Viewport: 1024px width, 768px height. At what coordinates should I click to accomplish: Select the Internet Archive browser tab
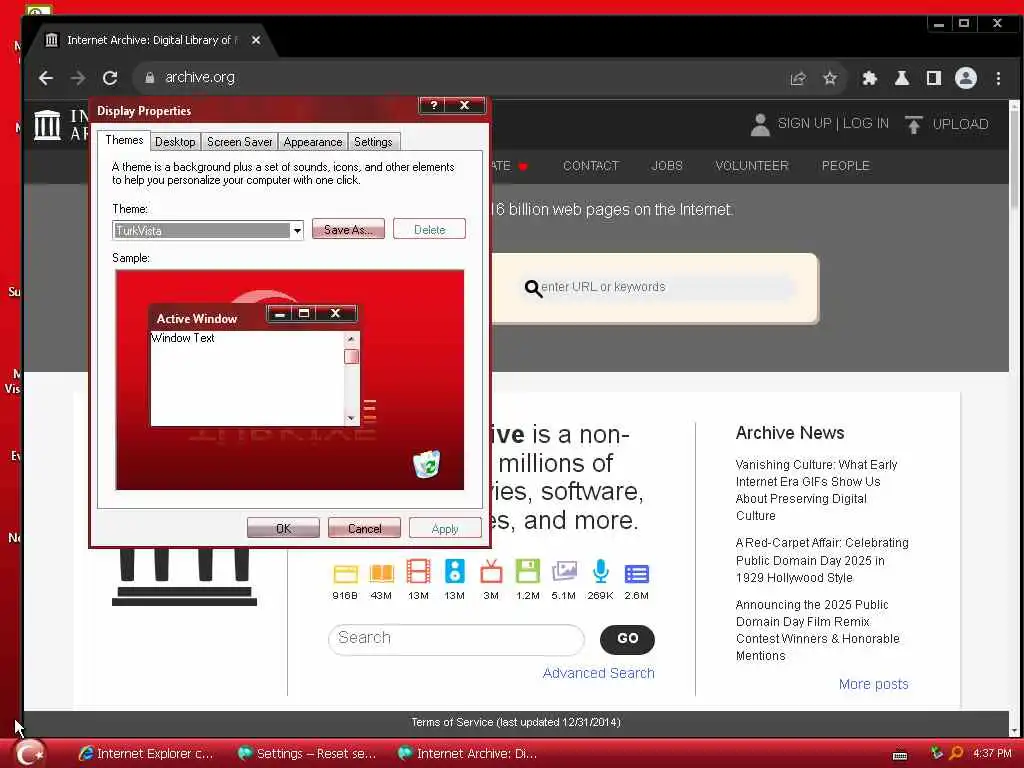152,40
